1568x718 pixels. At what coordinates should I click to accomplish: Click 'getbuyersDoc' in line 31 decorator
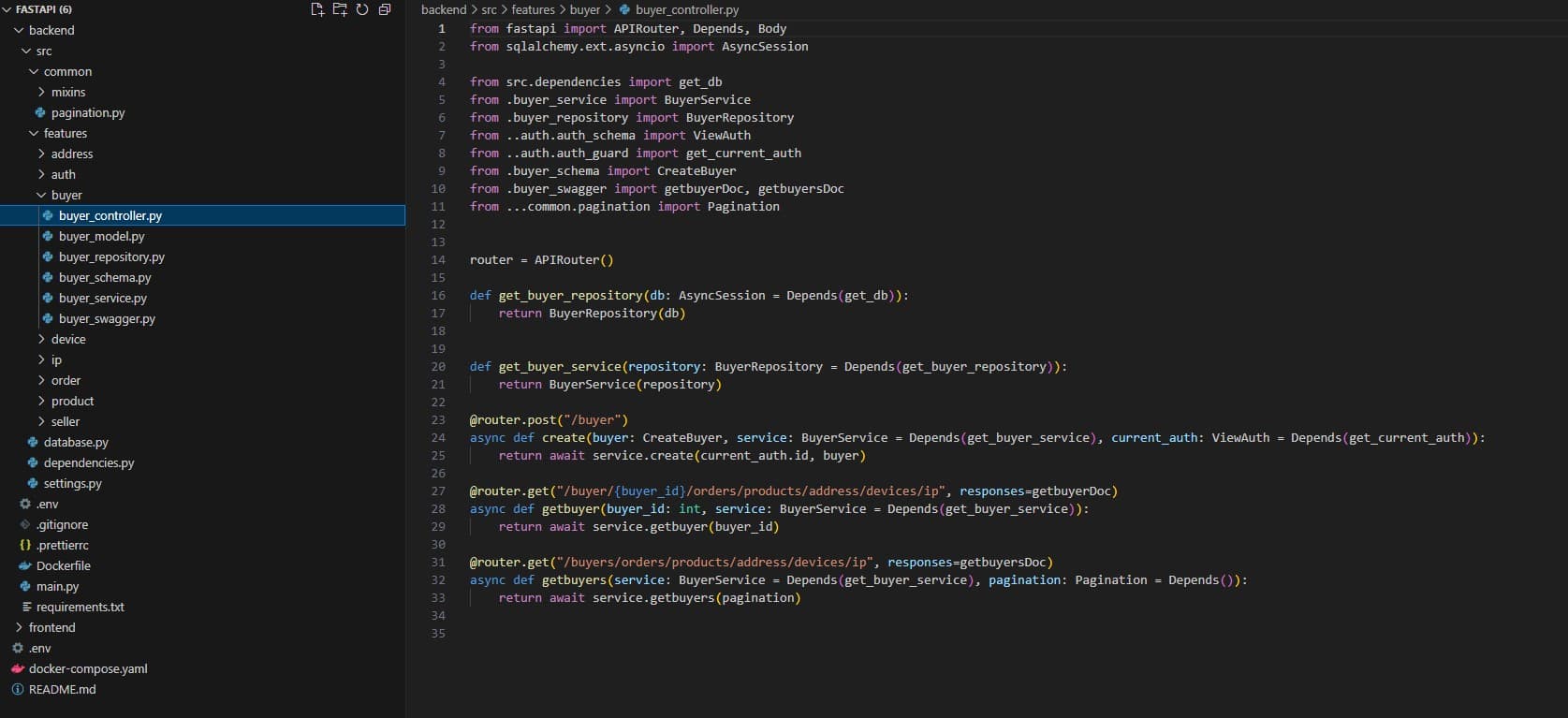[1003, 562]
